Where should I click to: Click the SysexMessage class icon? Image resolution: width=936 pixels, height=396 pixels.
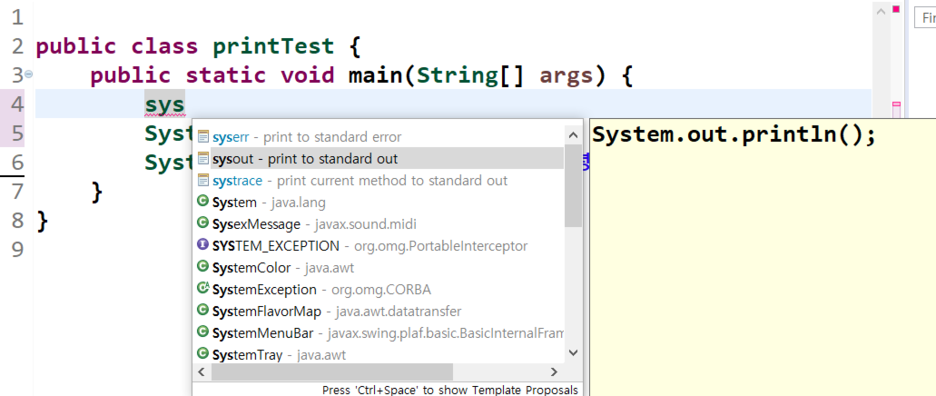click(x=203, y=223)
